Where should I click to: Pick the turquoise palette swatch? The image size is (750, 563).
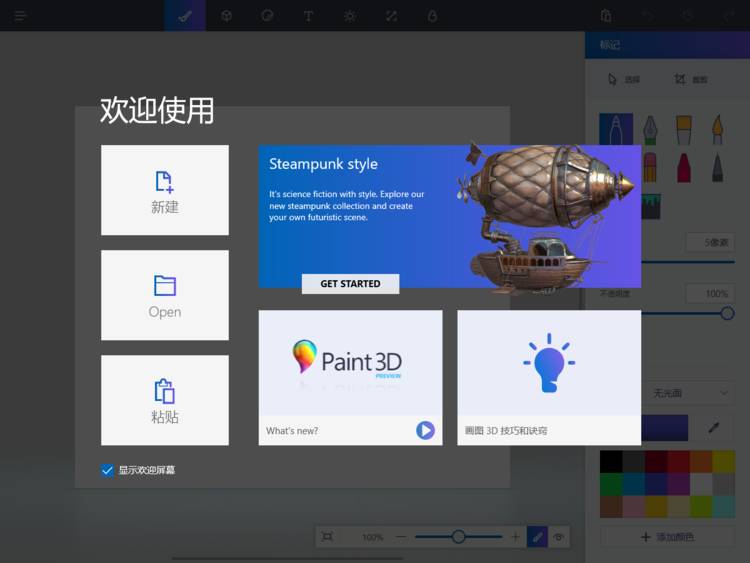click(723, 507)
